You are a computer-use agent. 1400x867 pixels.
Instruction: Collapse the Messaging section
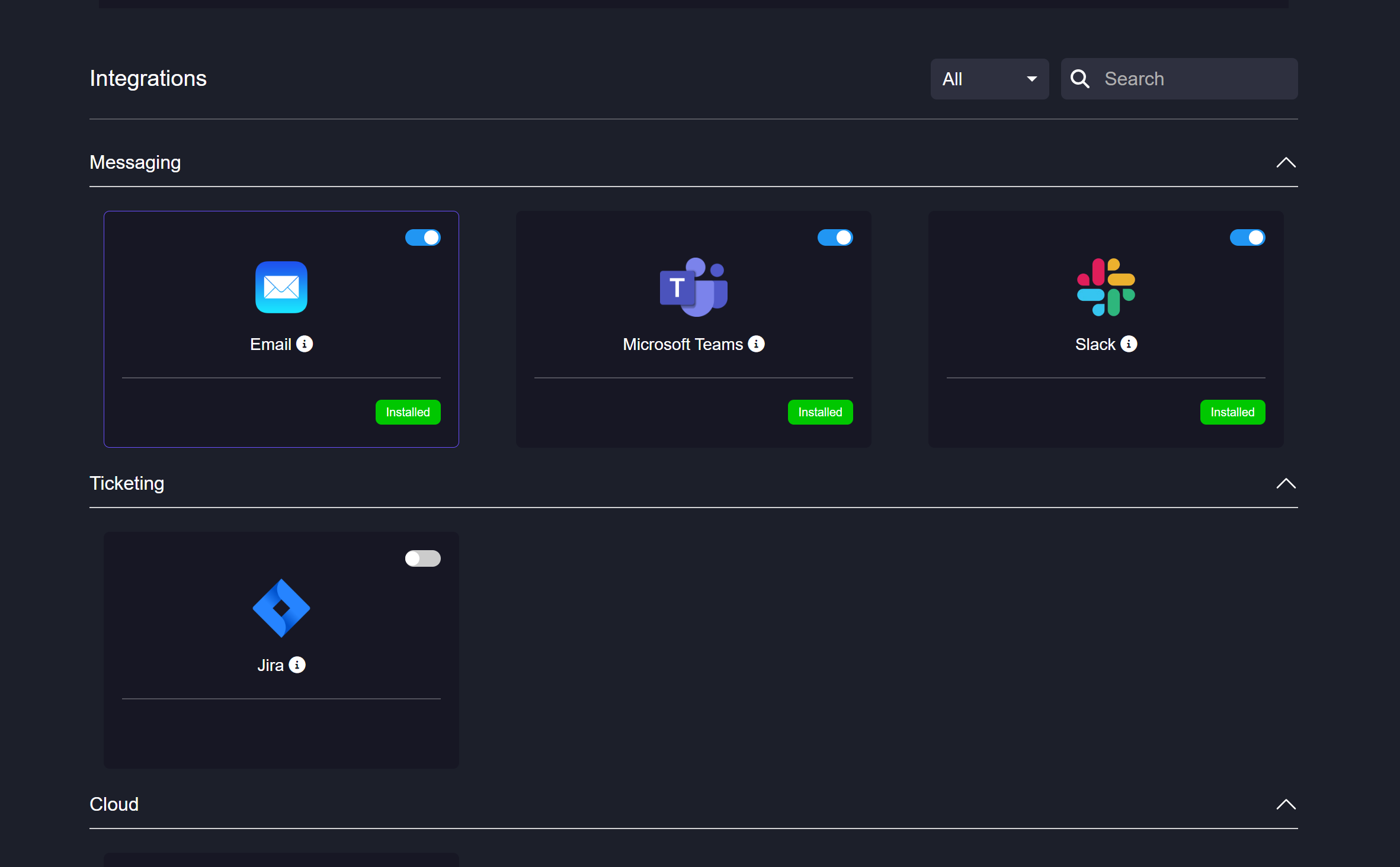click(x=1286, y=162)
